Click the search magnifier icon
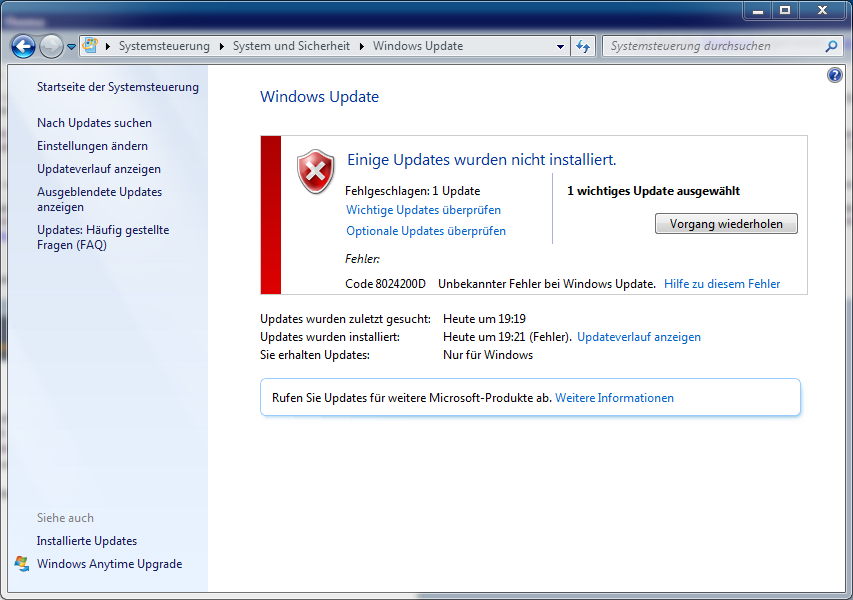853x600 pixels. click(x=831, y=46)
